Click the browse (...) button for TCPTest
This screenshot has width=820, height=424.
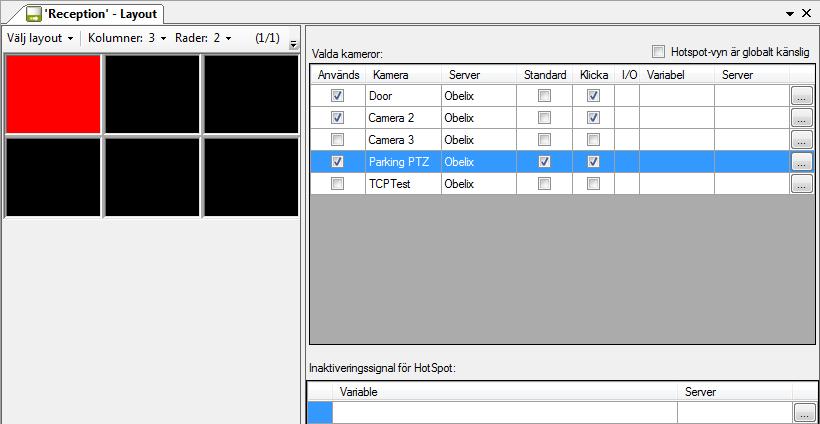click(802, 184)
